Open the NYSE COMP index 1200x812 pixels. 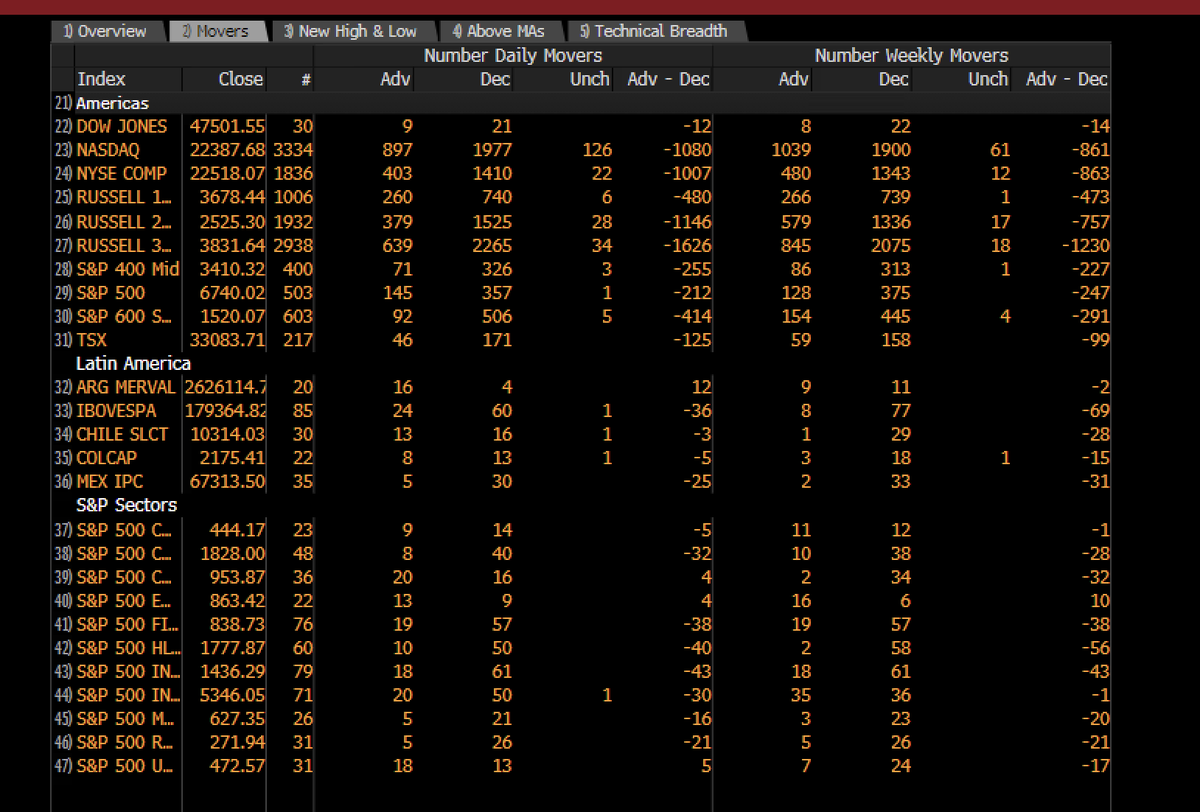(x=121, y=174)
